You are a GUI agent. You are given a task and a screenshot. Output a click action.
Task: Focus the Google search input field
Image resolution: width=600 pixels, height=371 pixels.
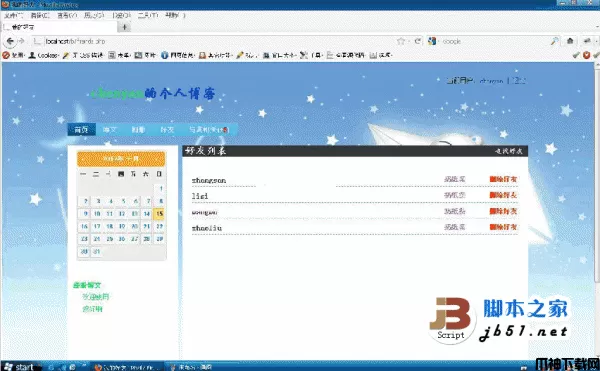click(x=496, y=41)
